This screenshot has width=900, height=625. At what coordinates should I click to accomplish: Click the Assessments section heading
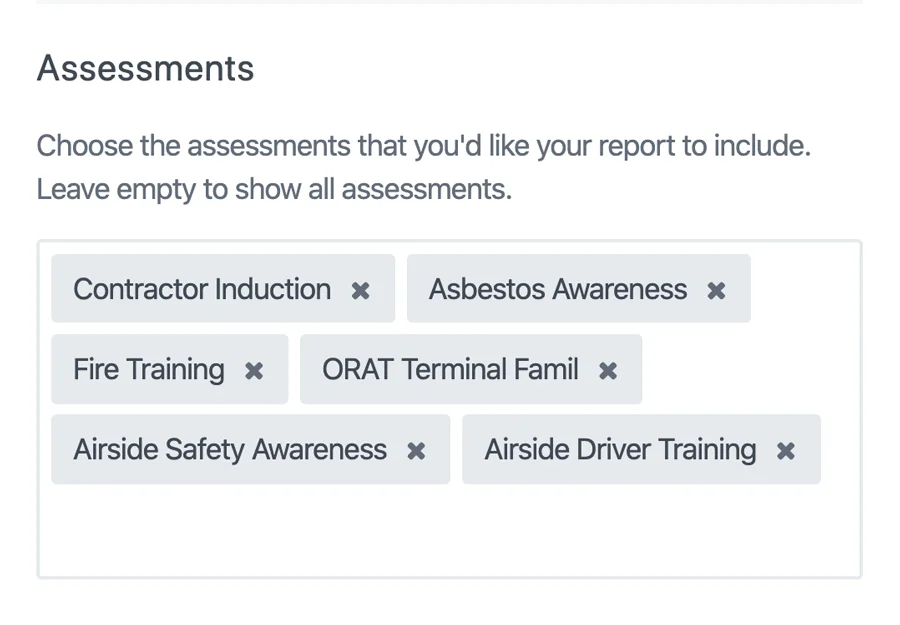pos(144,68)
